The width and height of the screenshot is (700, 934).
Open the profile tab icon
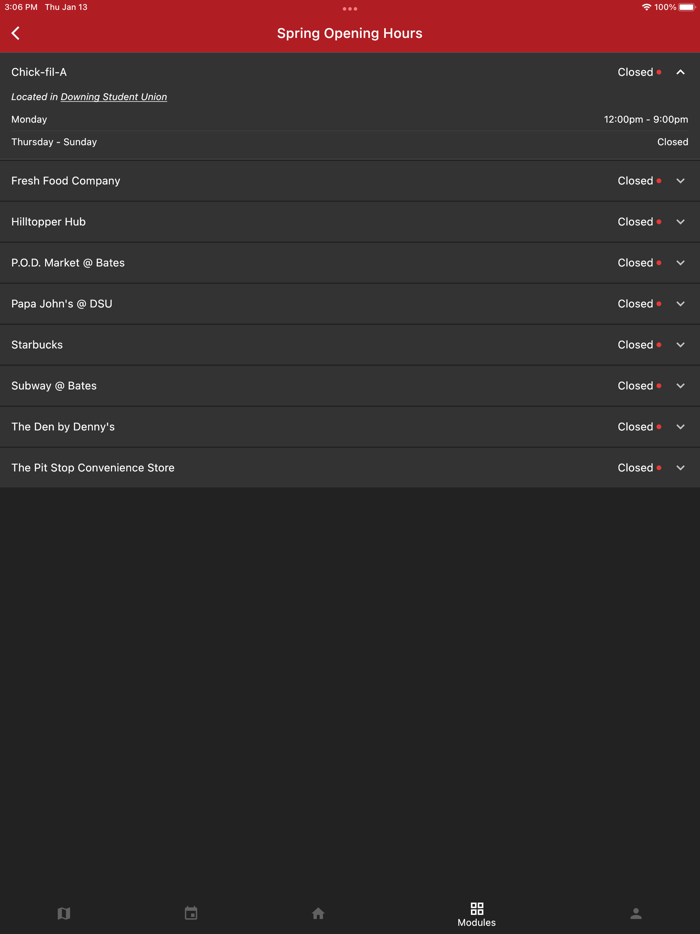tap(635, 913)
